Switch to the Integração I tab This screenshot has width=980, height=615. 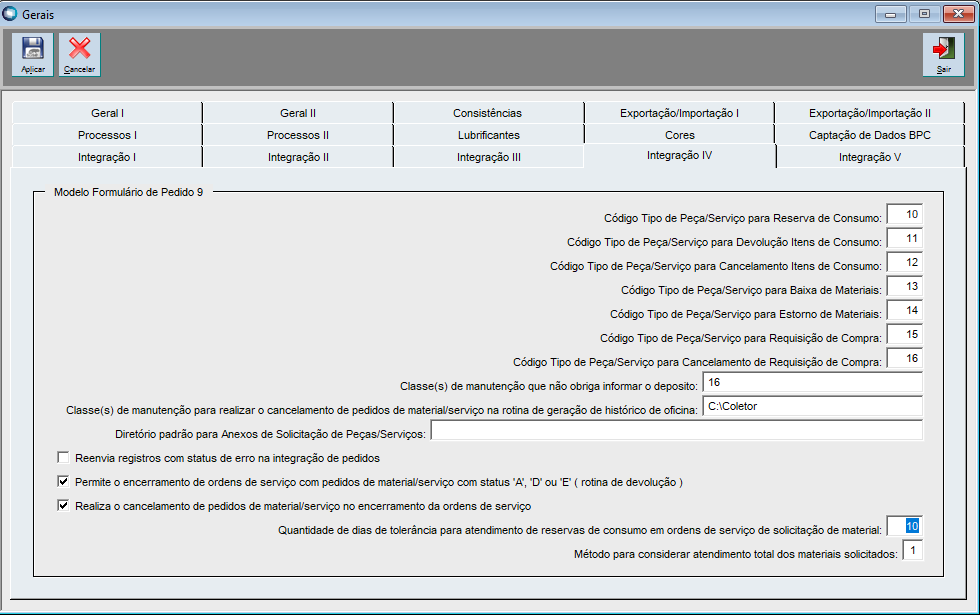[107, 157]
